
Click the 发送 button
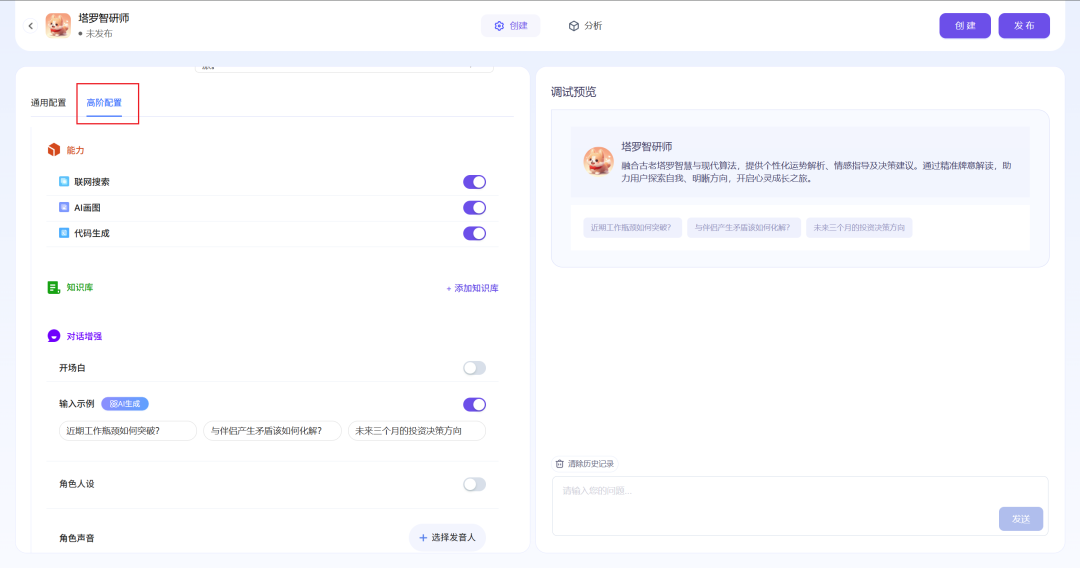pyautogui.click(x=1021, y=519)
